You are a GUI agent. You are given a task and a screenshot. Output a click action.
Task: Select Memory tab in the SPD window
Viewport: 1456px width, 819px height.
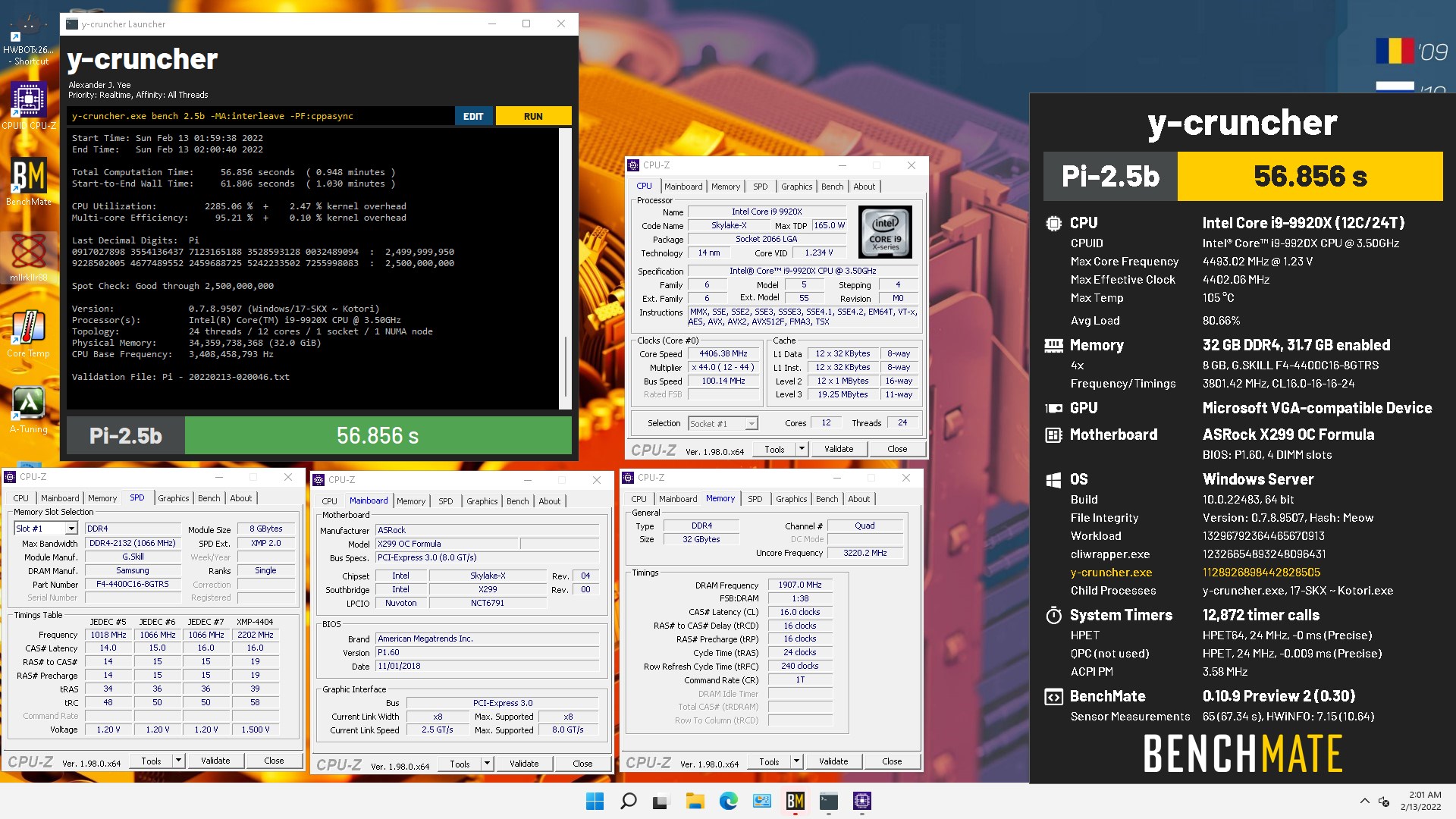(x=102, y=498)
